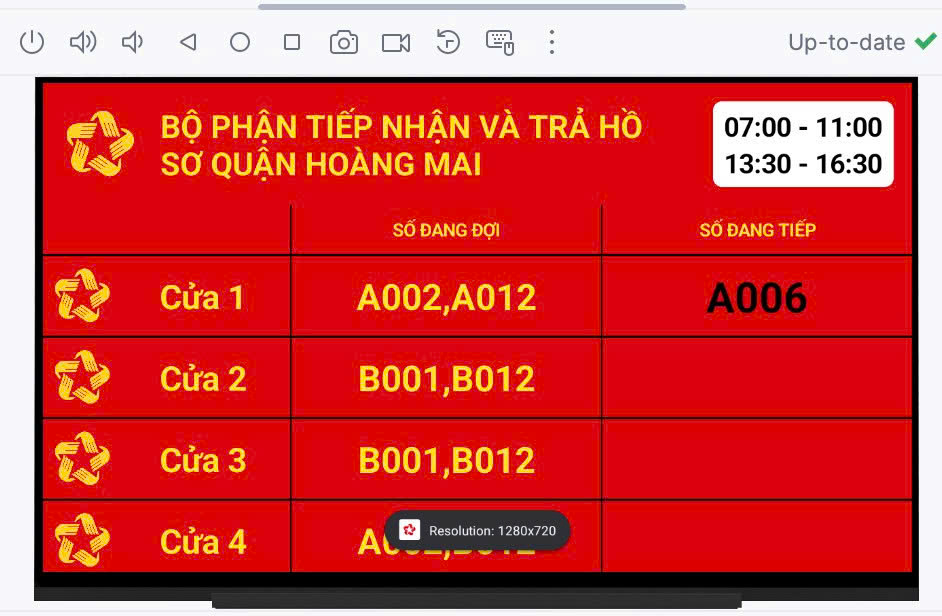This screenshot has width=942, height=616.
Task: Raise volume with the volume up icon
Action: [82, 42]
